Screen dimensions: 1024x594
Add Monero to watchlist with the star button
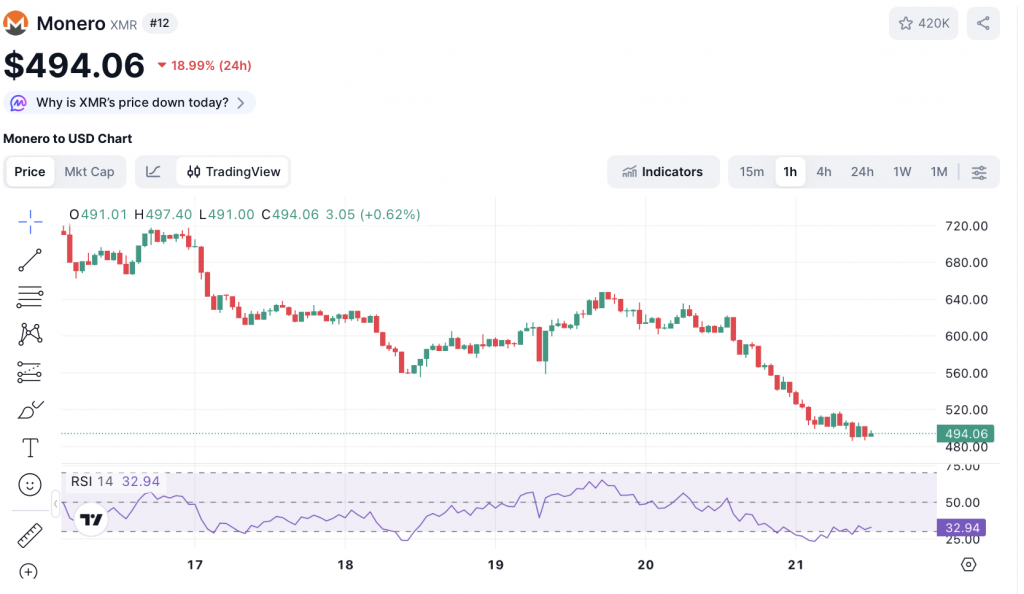pos(923,22)
